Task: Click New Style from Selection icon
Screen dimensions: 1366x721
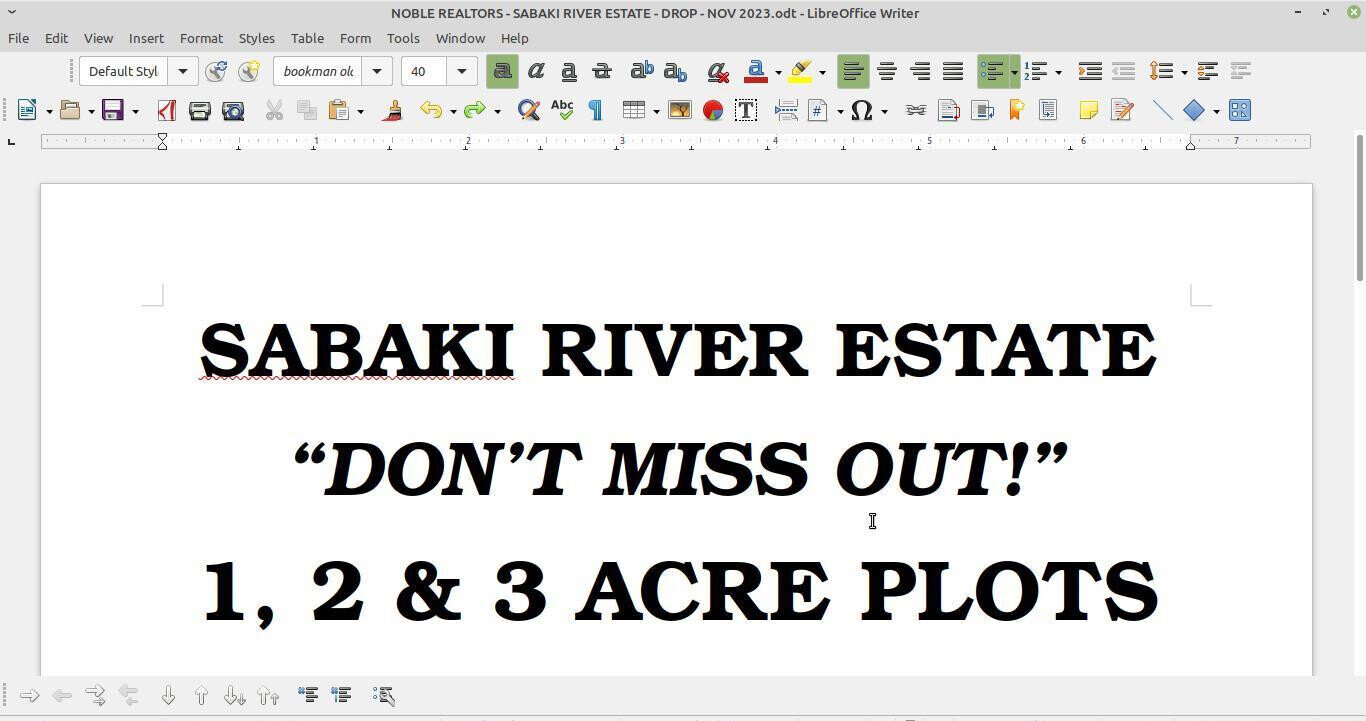Action: pyautogui.click(x=249, y=71)
